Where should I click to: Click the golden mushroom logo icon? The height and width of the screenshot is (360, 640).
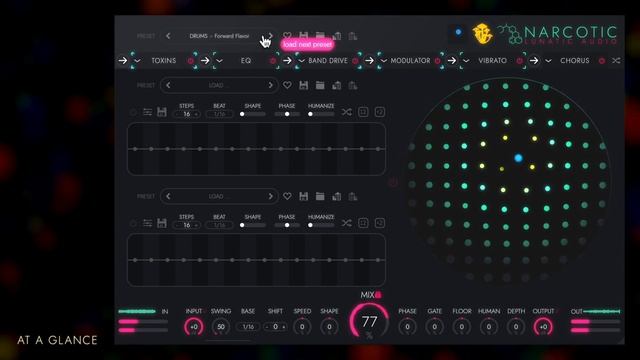482,34
